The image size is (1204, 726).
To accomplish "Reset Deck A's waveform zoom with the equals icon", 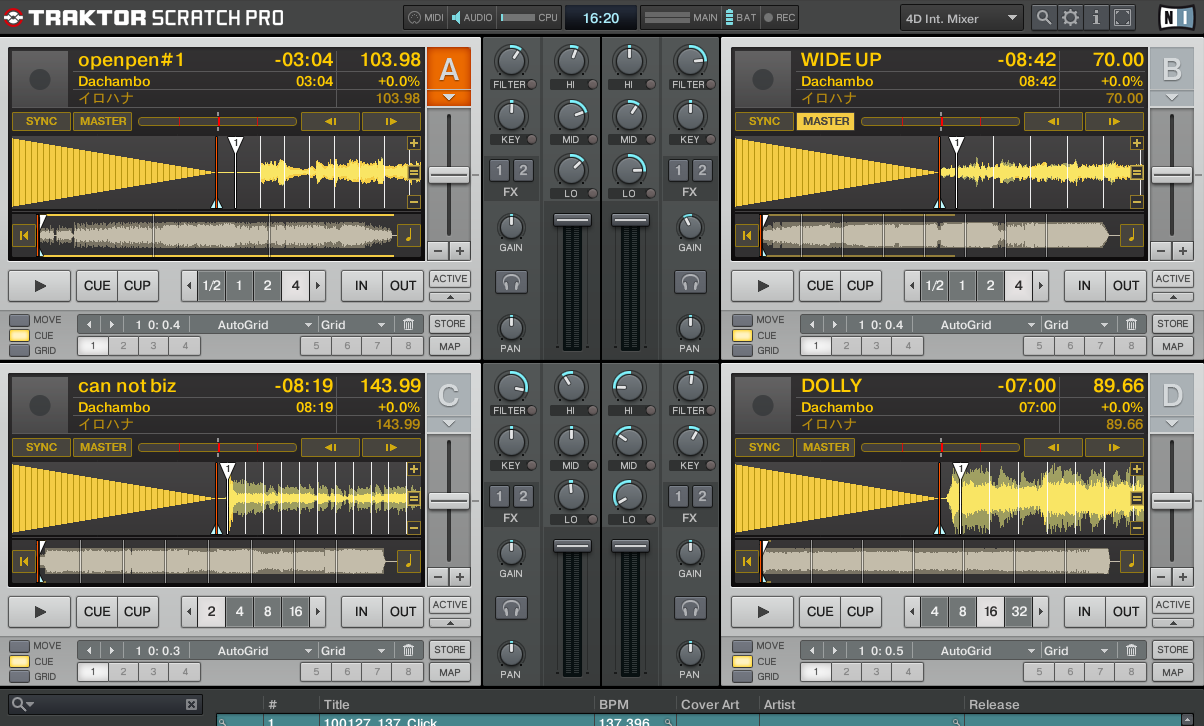I will coord(414,173).
